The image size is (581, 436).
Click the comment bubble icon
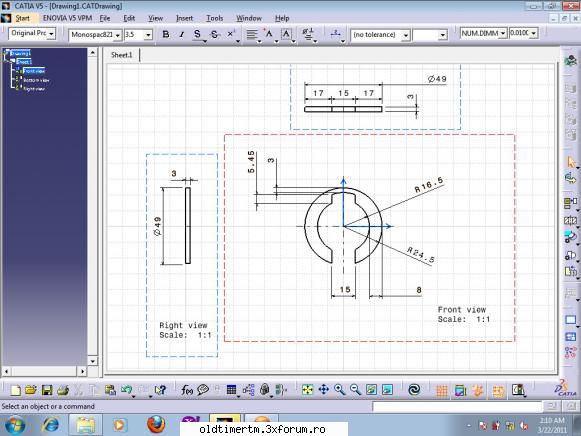(x=203, y=390)
